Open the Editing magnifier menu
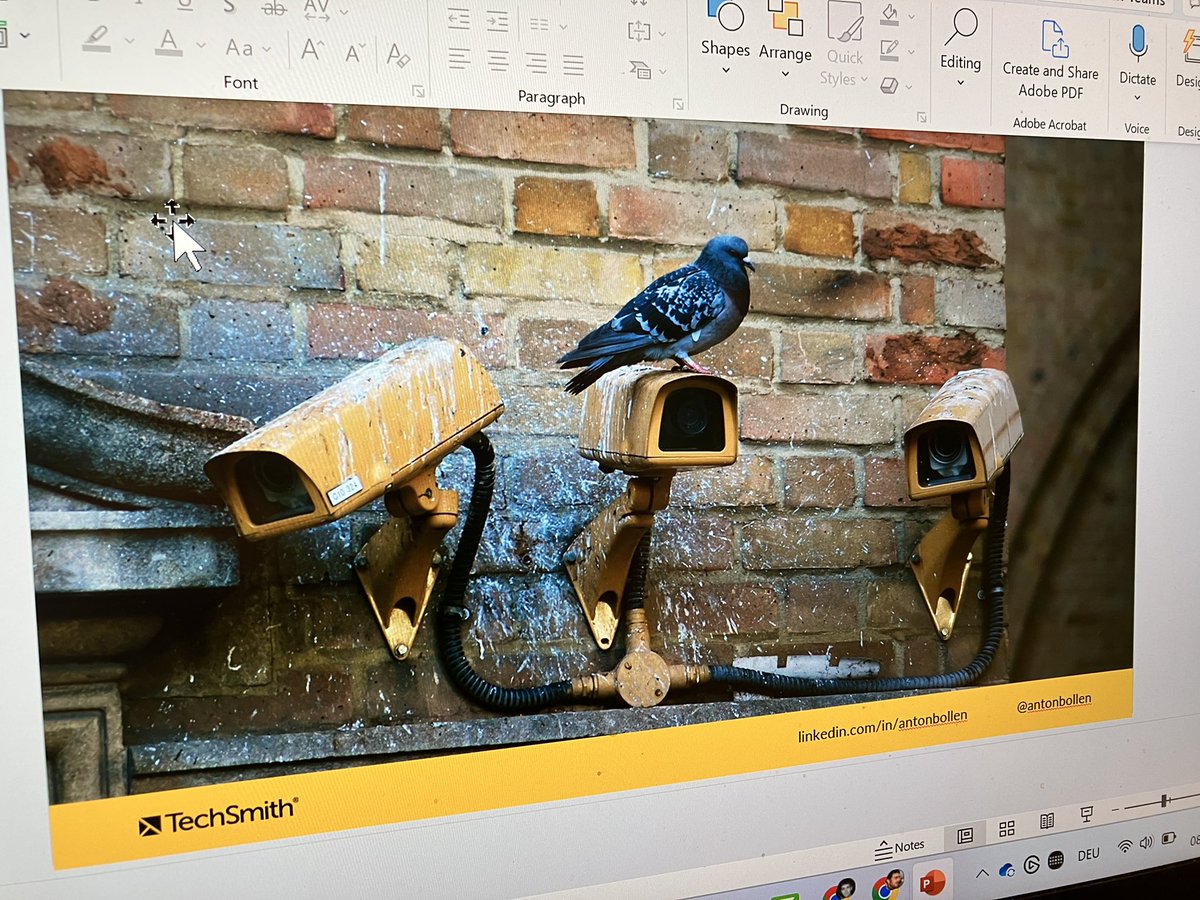Viewport: 1200px width, 900px height. coord(961,48)
